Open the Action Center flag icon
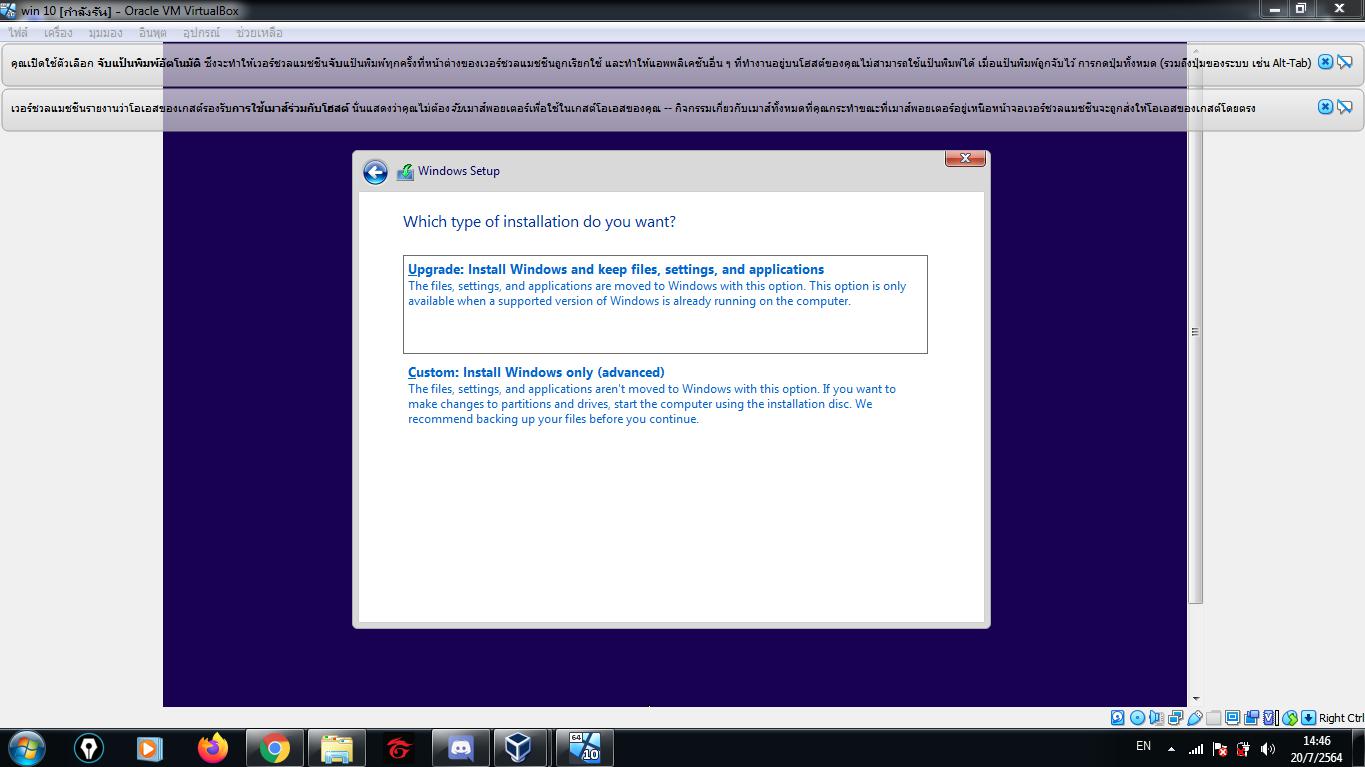 tap(1220, 749)
